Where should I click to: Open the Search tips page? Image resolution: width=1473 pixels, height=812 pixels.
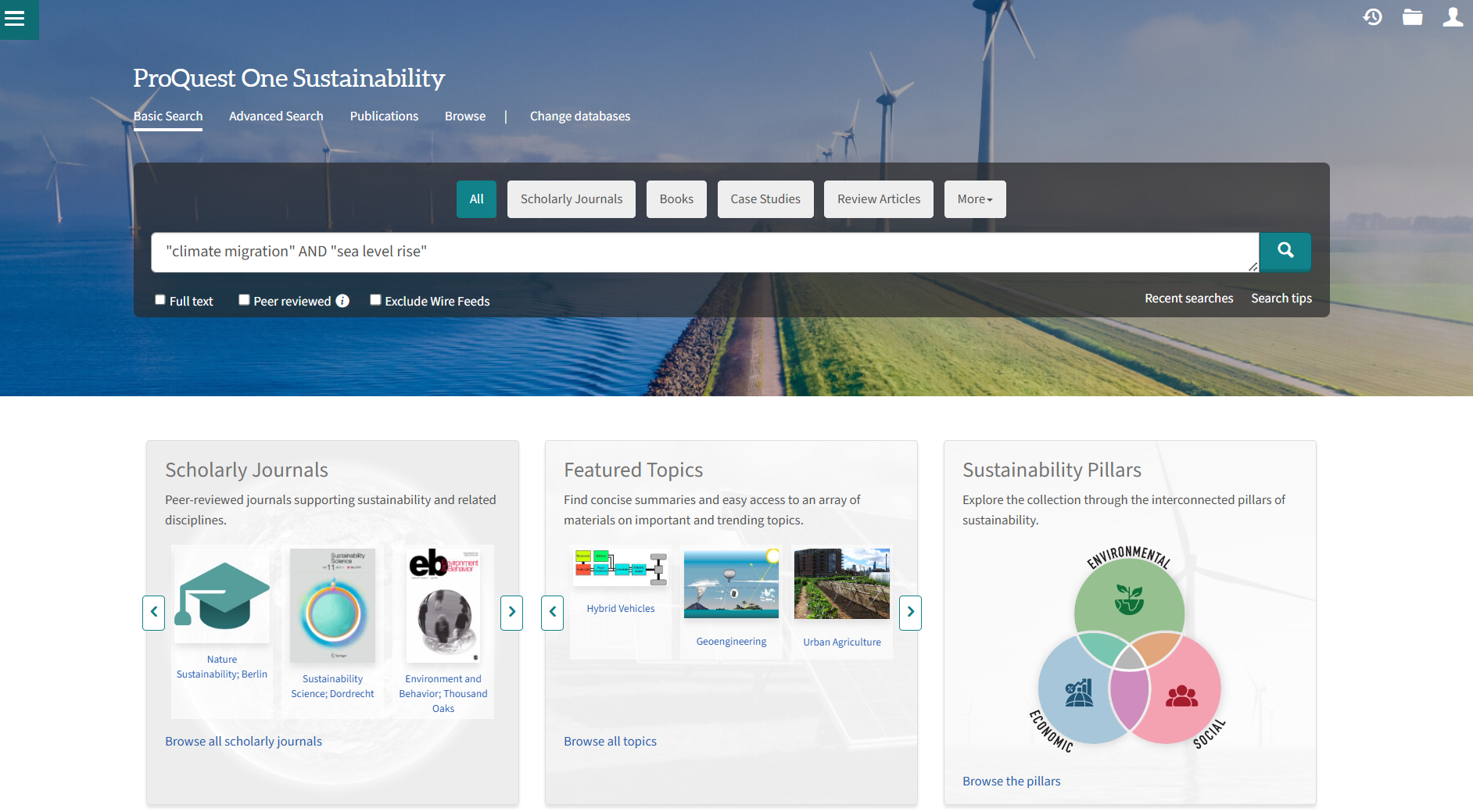click(1281, 298)
